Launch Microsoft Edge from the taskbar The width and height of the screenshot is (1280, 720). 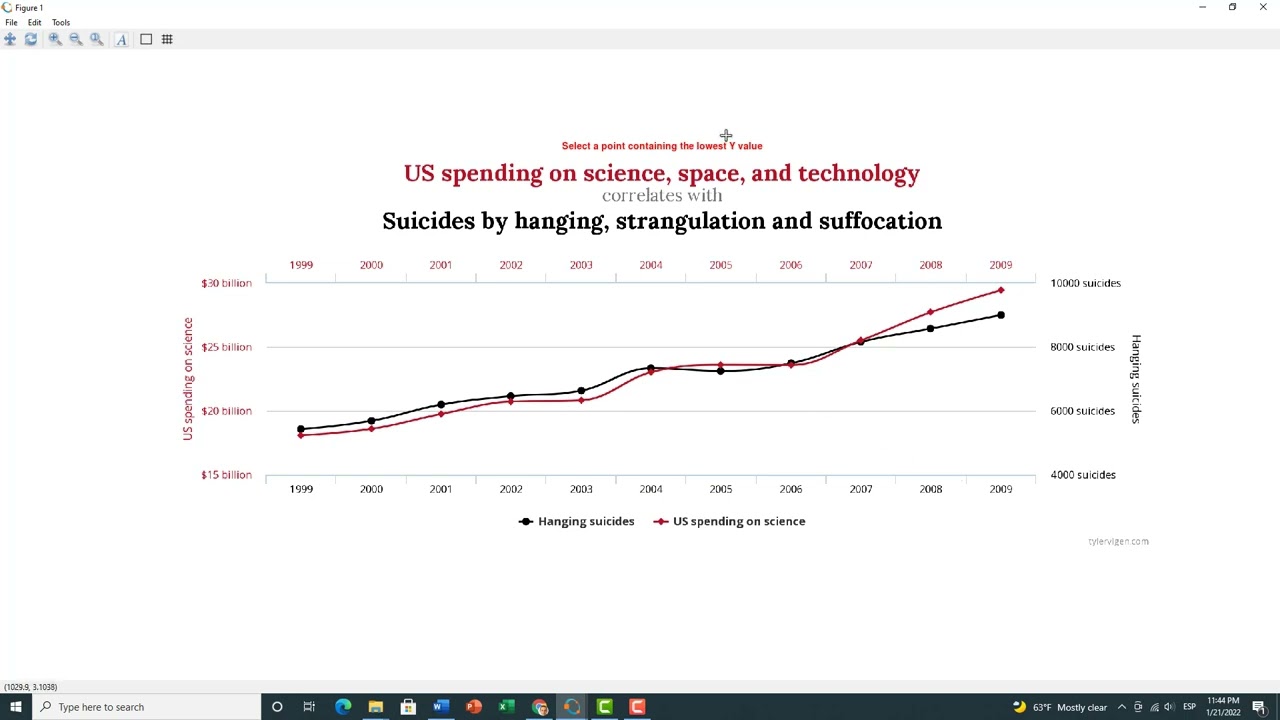[343, 707]
